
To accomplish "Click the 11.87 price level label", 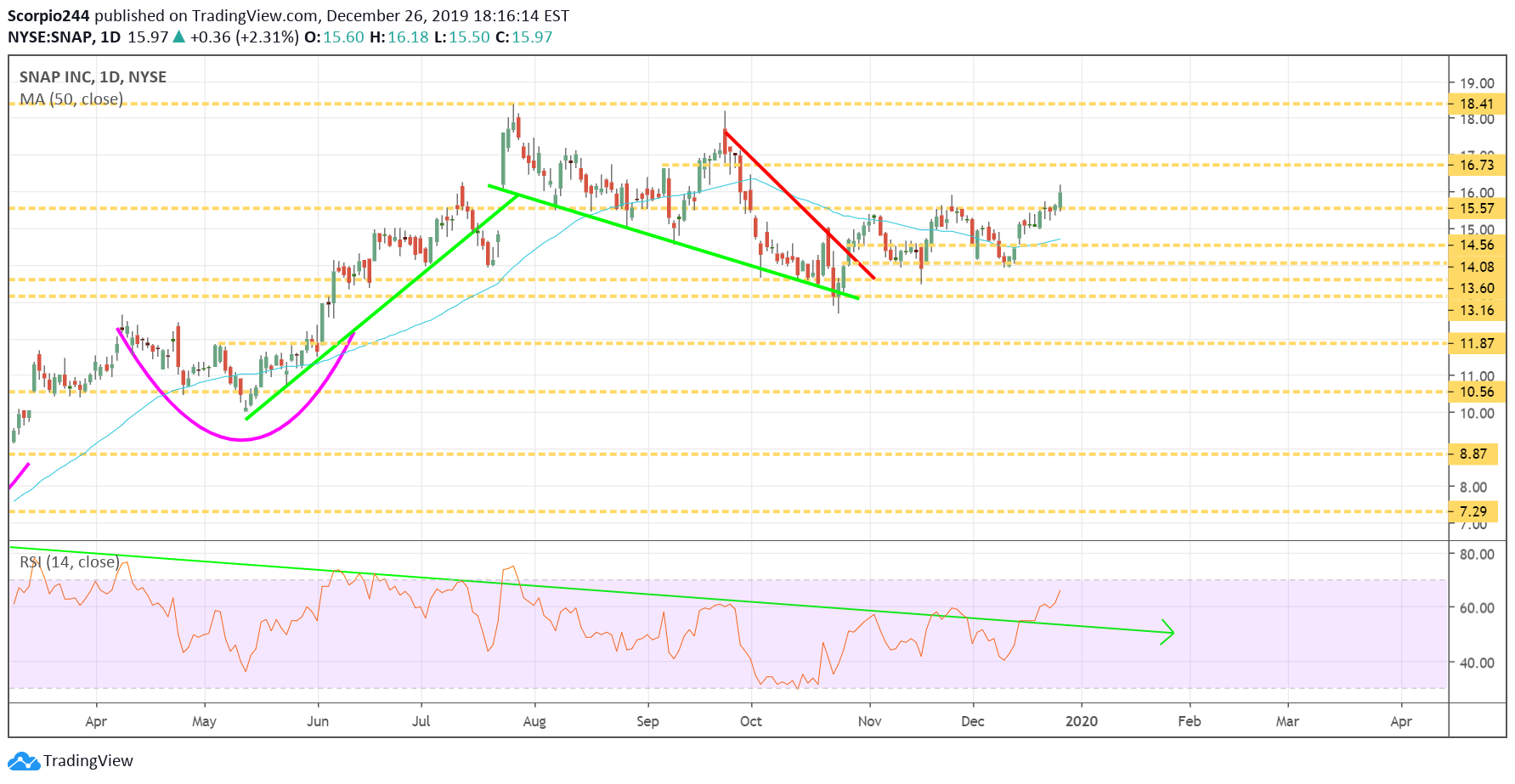I will (1477, 343).
